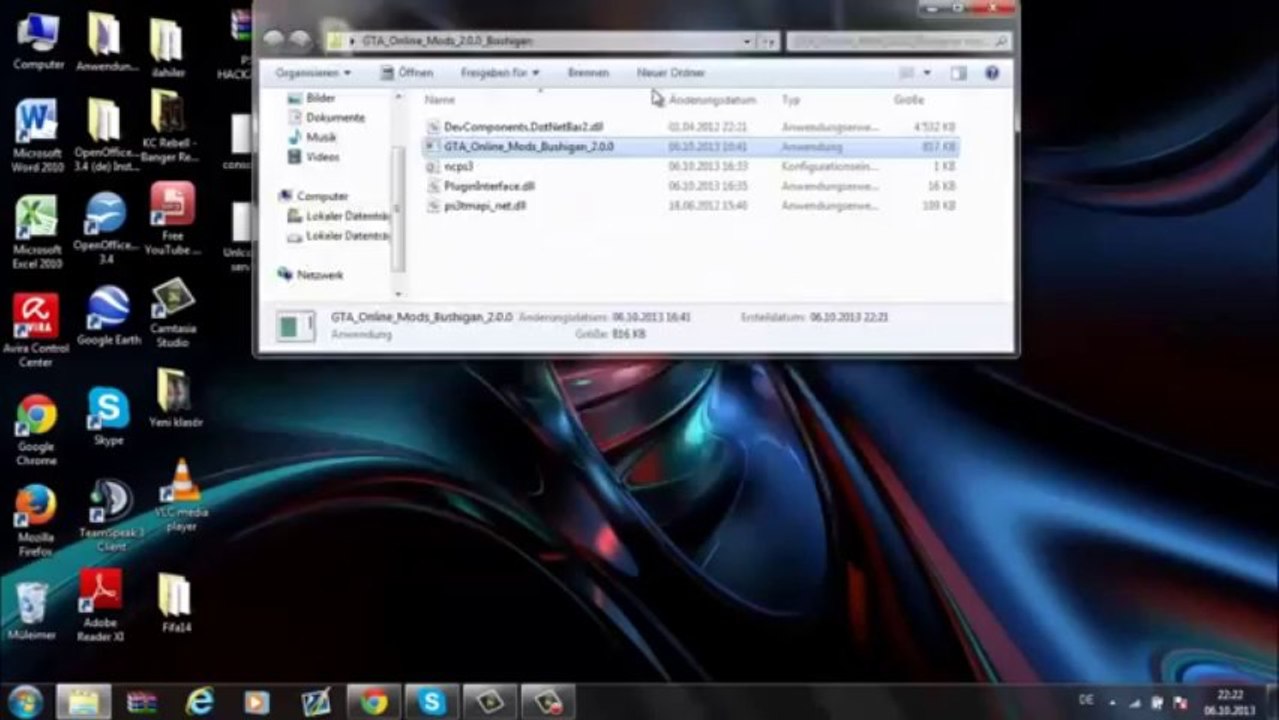Launch Skype desktop shortcut
The width and height of the screenshot is (1279, 720).
[108, 416]
